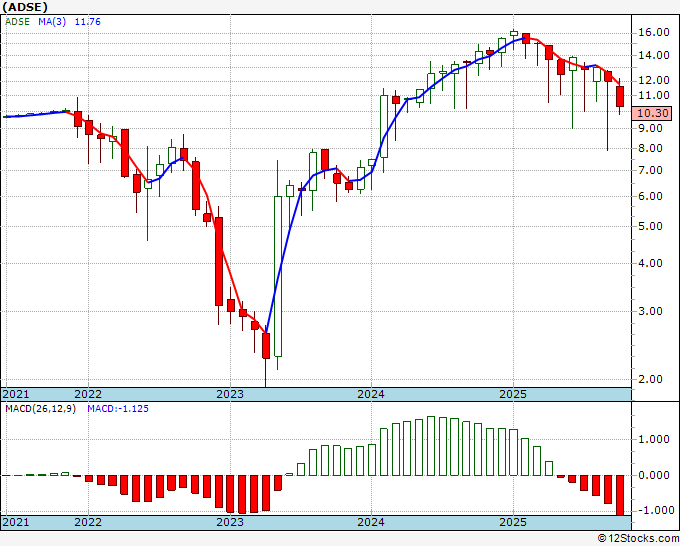Screen dimensions: 680x546
Task: Click the MACD:-1.125 value label
Action: pos(118,409)
